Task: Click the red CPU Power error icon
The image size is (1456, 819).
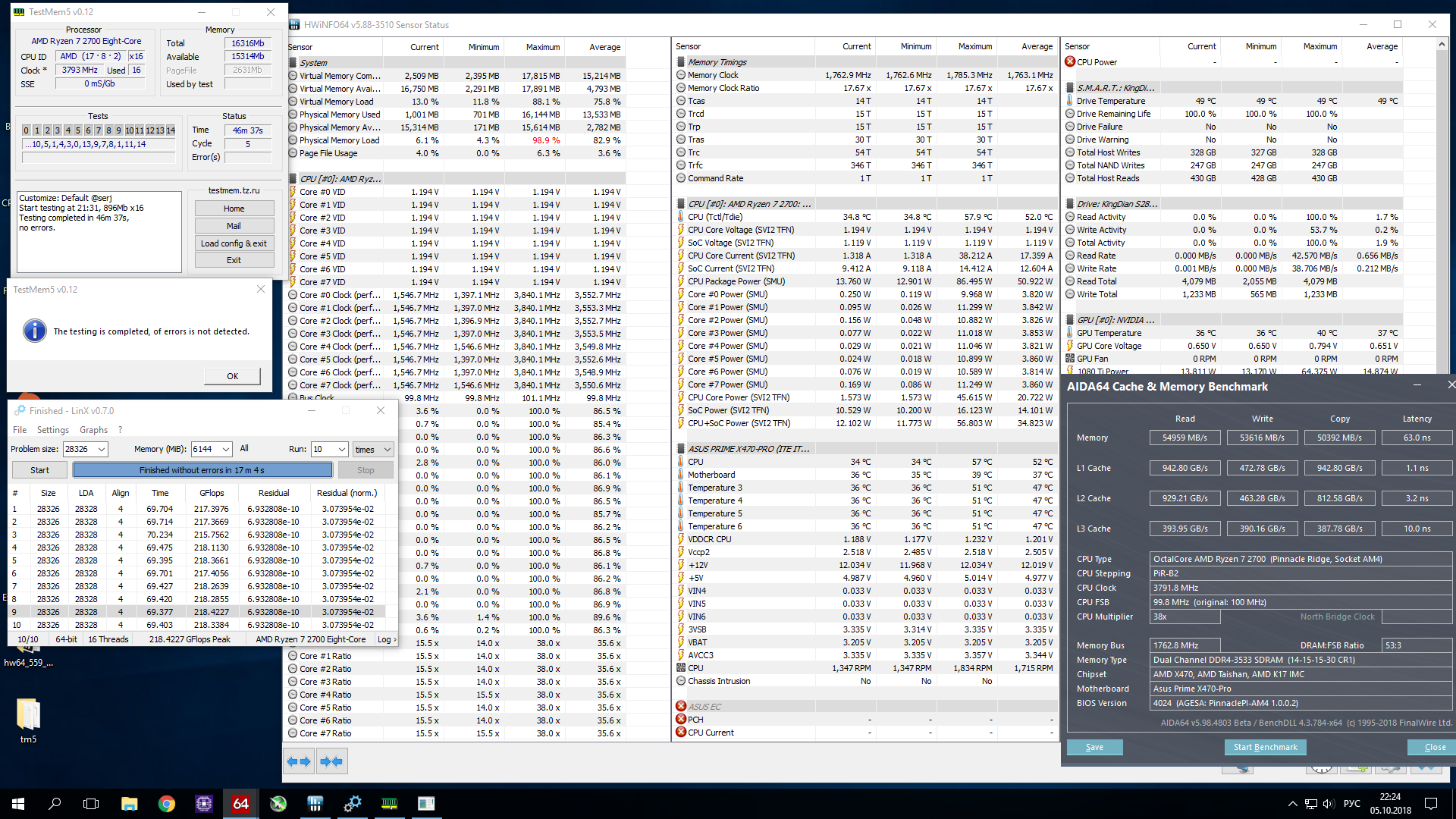Action: (x=1070, y=62)
